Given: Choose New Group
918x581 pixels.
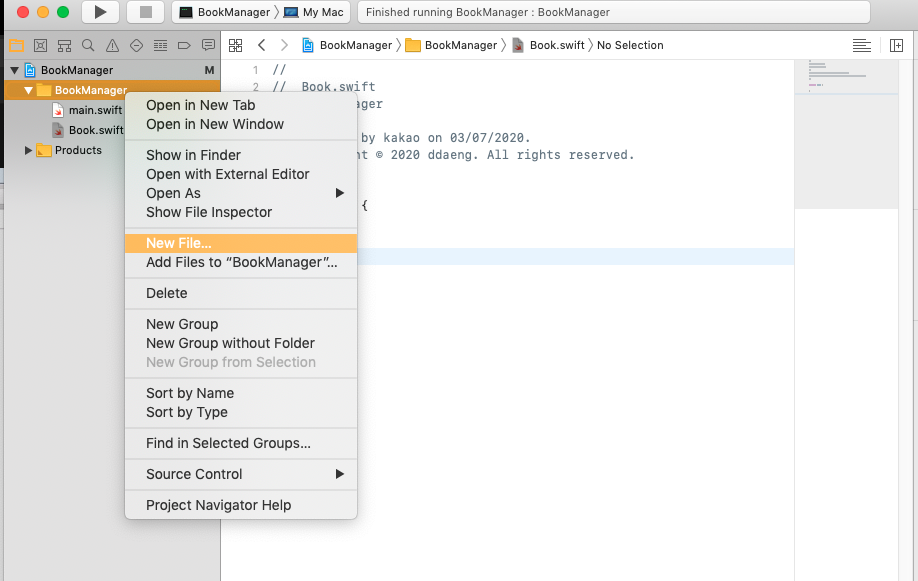Looking at the screenshot, I should (x=241, y=324).
